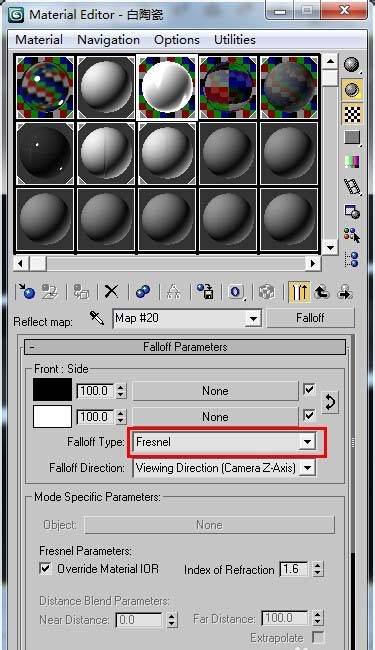This screenshot has width=375, height=650.
Task: Select the fourth checkered refractive sample slot
Action: point(228,87)
